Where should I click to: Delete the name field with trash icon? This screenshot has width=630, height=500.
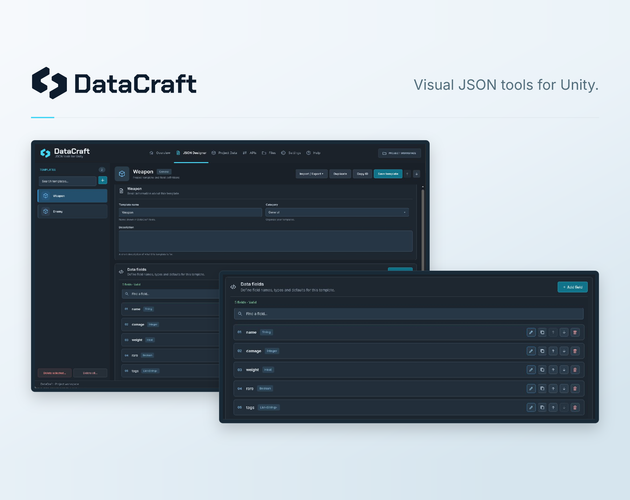coord(575,332)
